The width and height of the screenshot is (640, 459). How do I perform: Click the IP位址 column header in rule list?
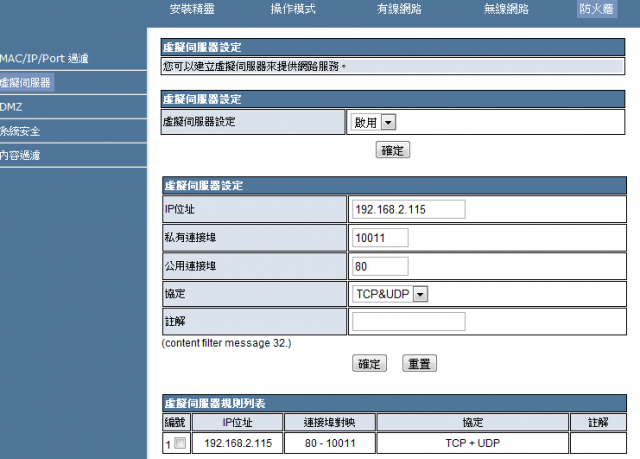tap(238, 422)
